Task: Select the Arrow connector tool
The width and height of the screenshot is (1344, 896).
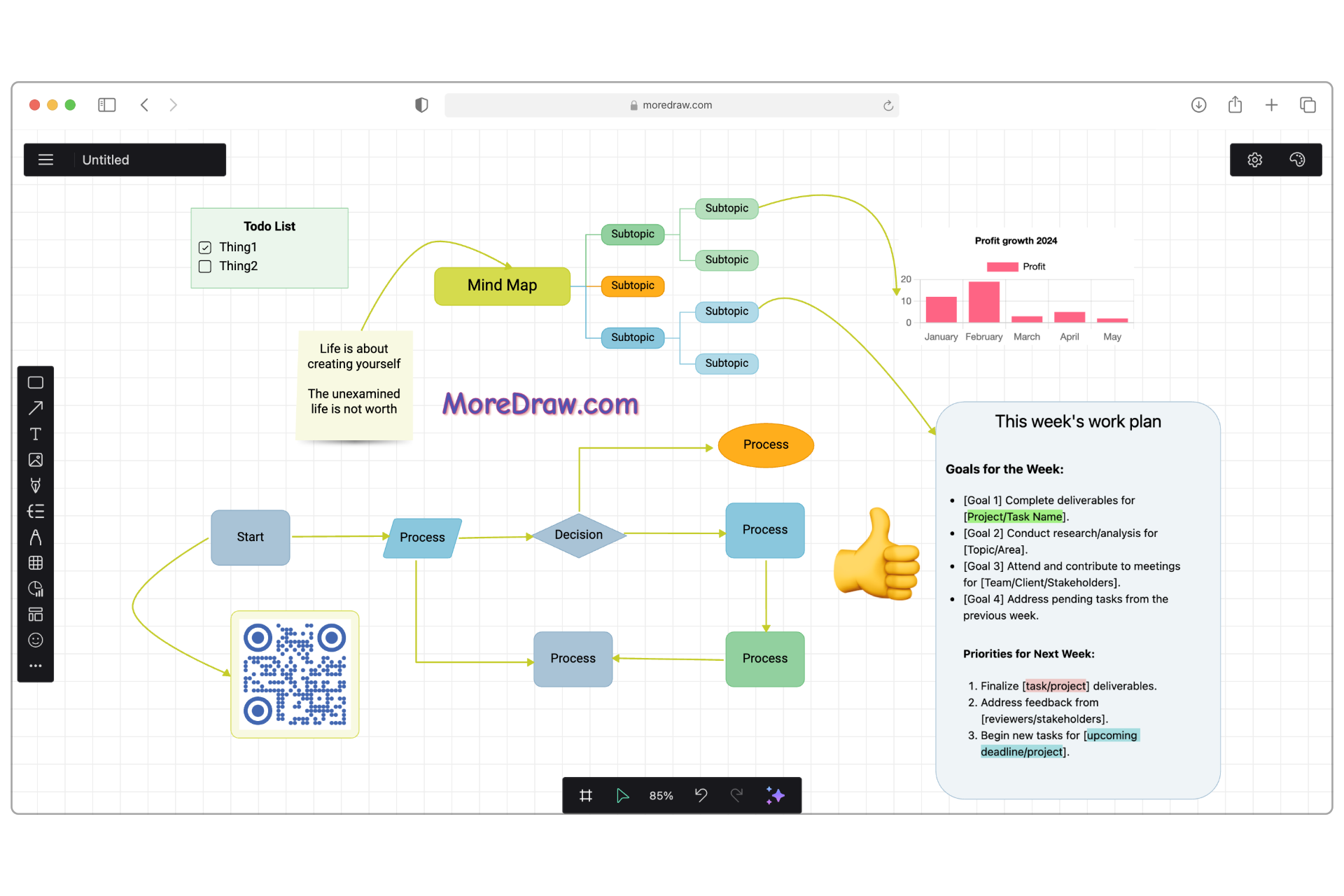Action: [x=36, y=408]
